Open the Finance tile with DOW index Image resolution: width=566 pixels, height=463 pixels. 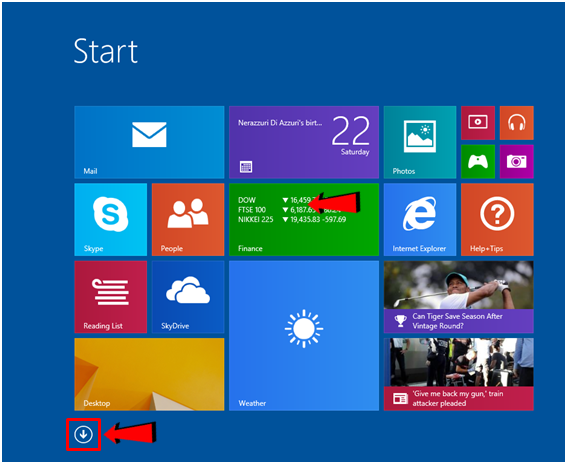[x=304, y=219]
